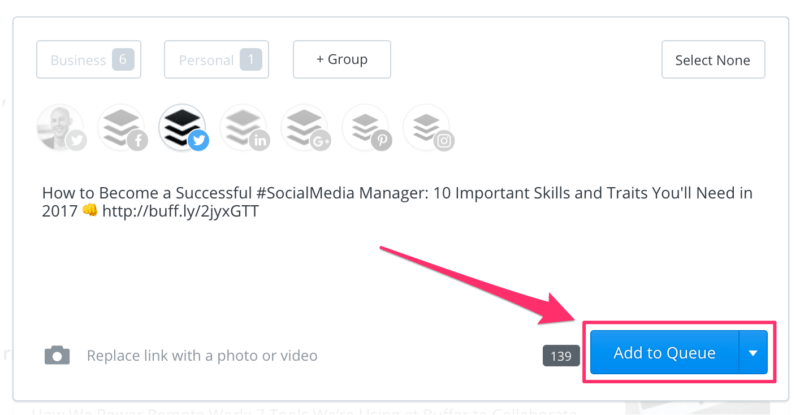Deselect the selected Buffer Twitter profile
Screen dimensions: 800x415
click(183, 128)
